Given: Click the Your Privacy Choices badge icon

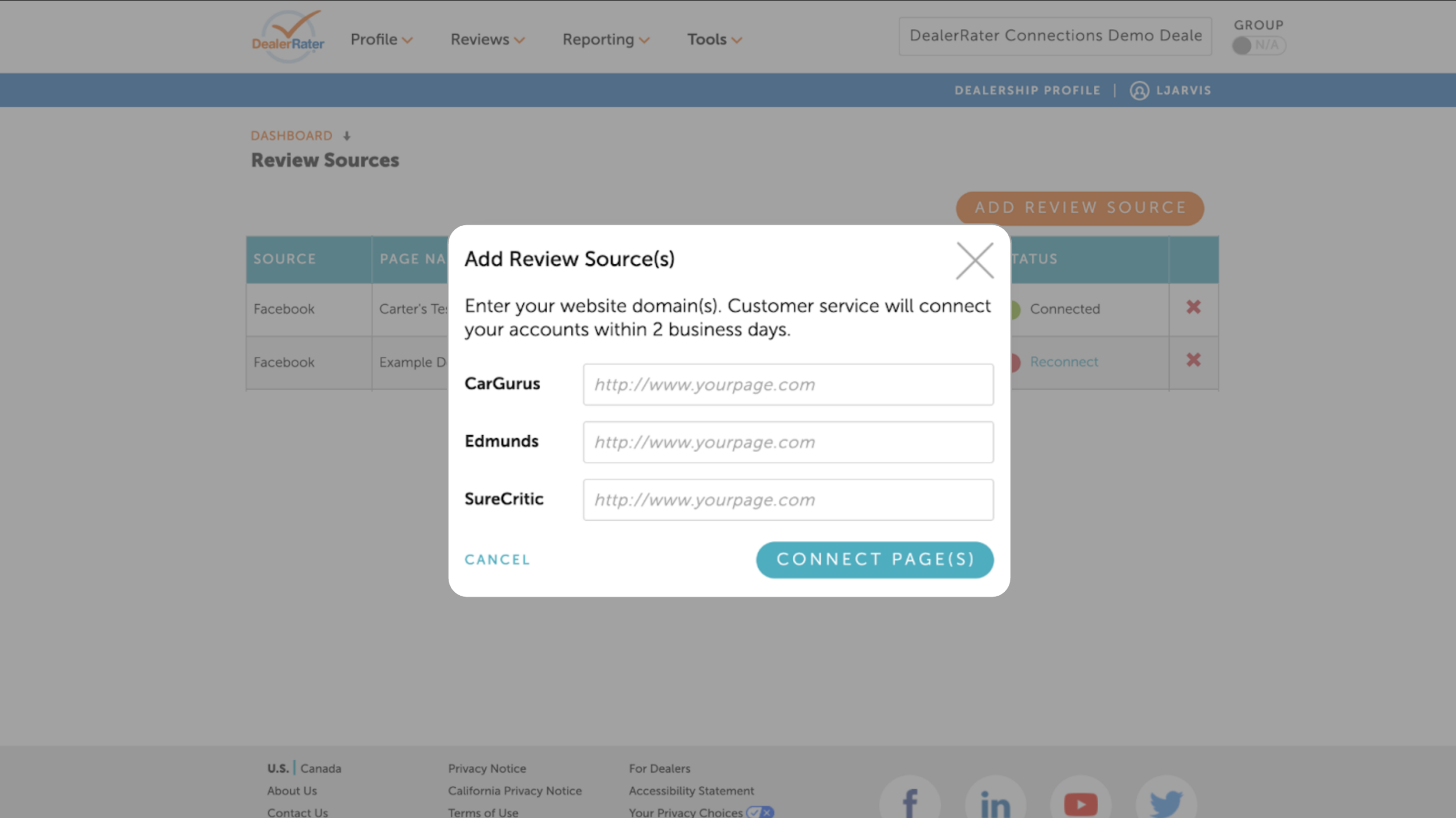Looking at the screenshot, I should pyautogui.click(x=760, y=812).
